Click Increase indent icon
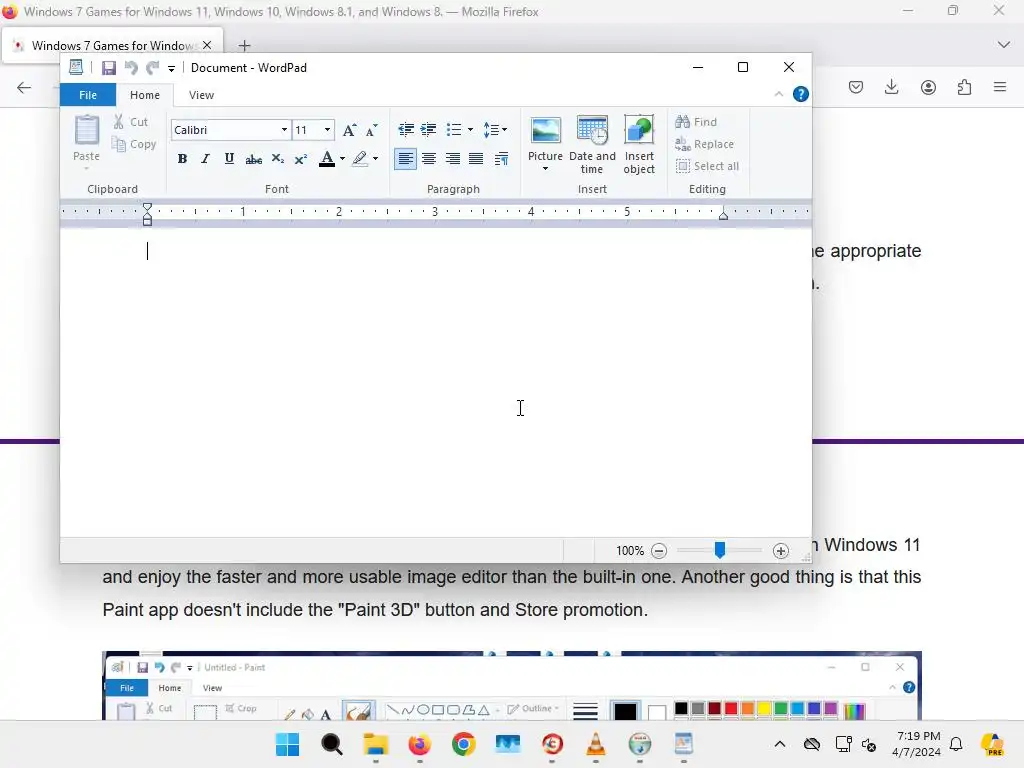1024x768 pixels. [x=428, y=129]
